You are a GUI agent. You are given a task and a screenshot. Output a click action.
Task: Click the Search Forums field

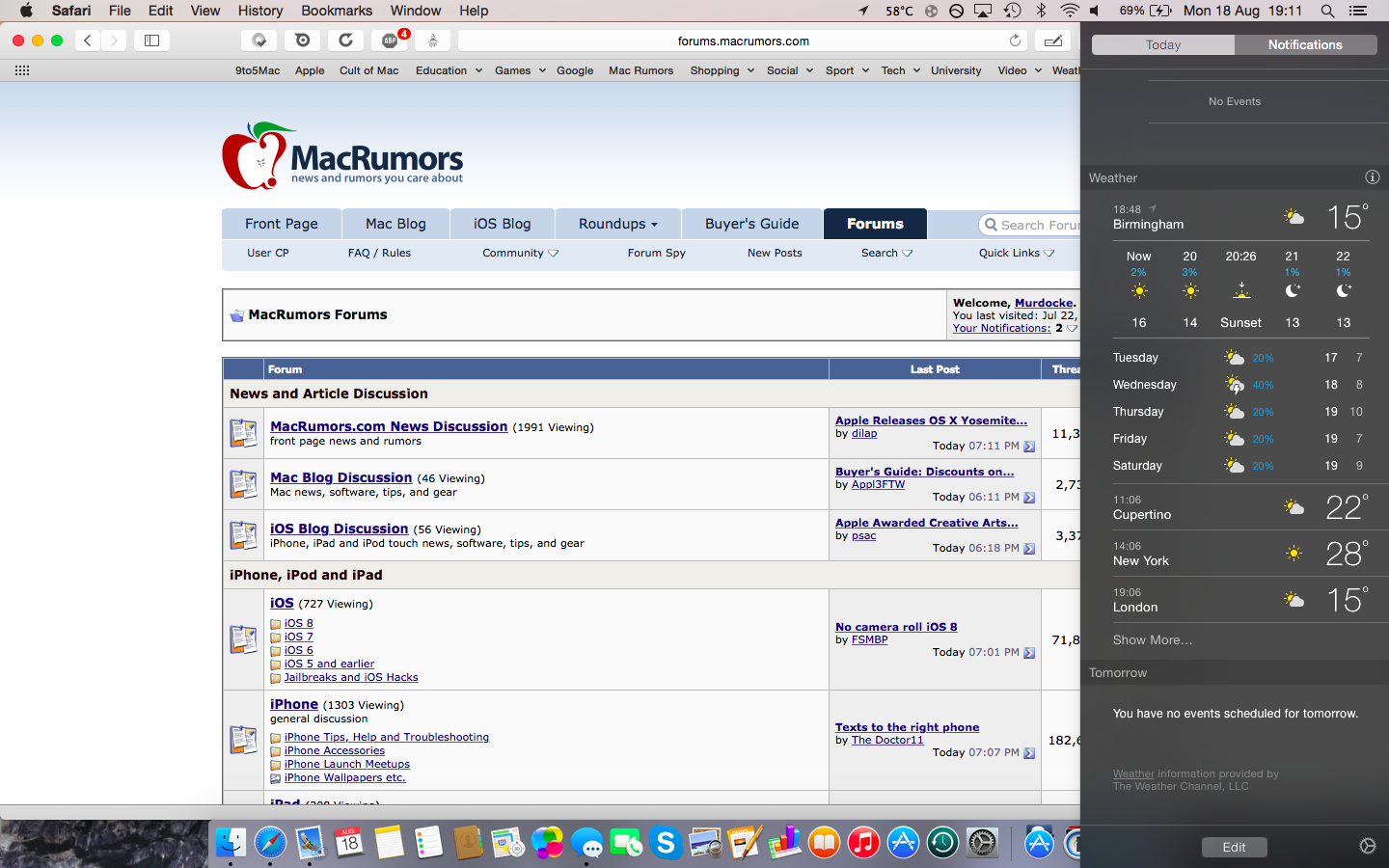pos(1030,225)
